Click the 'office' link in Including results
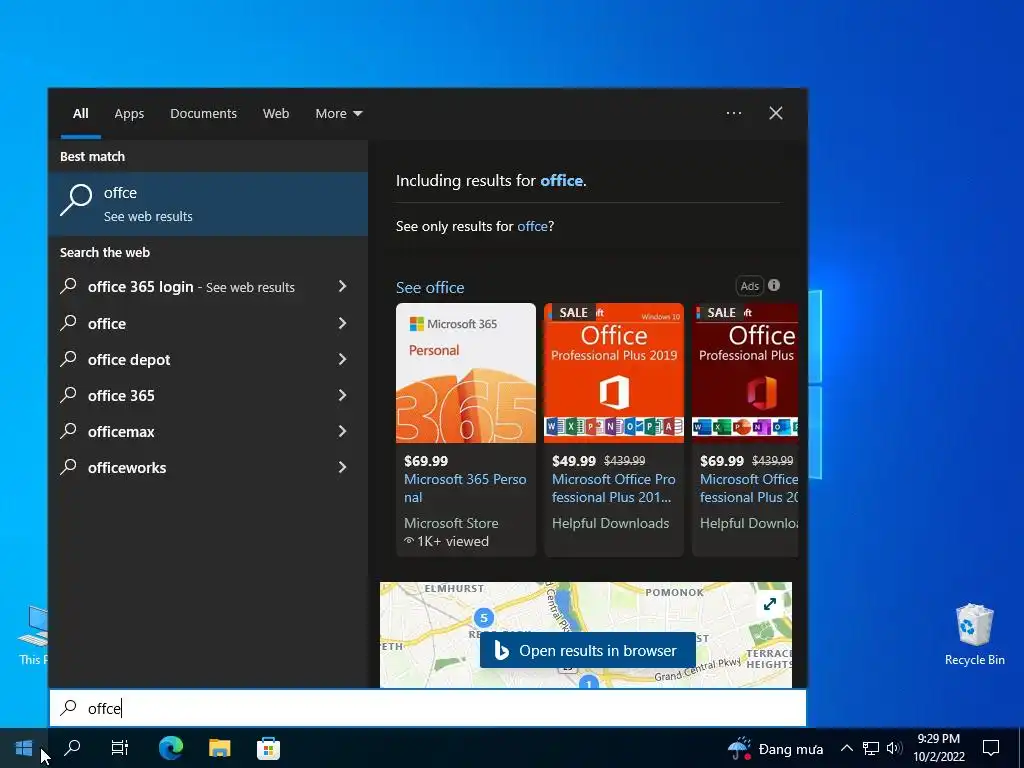The image size is (1024, 768). pyautogui.click(x=561, y=181)
